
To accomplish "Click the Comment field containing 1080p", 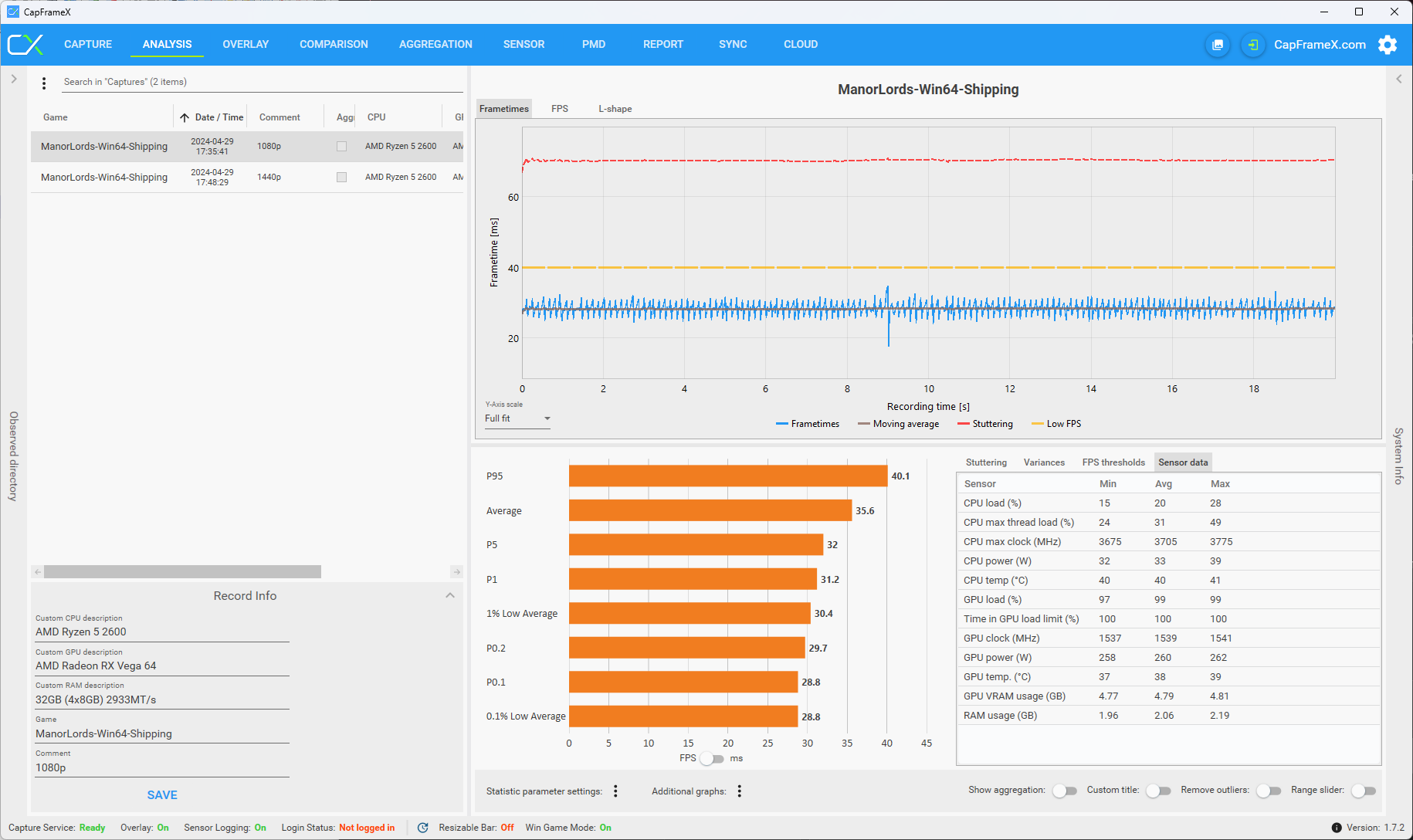I will point(162,767).
